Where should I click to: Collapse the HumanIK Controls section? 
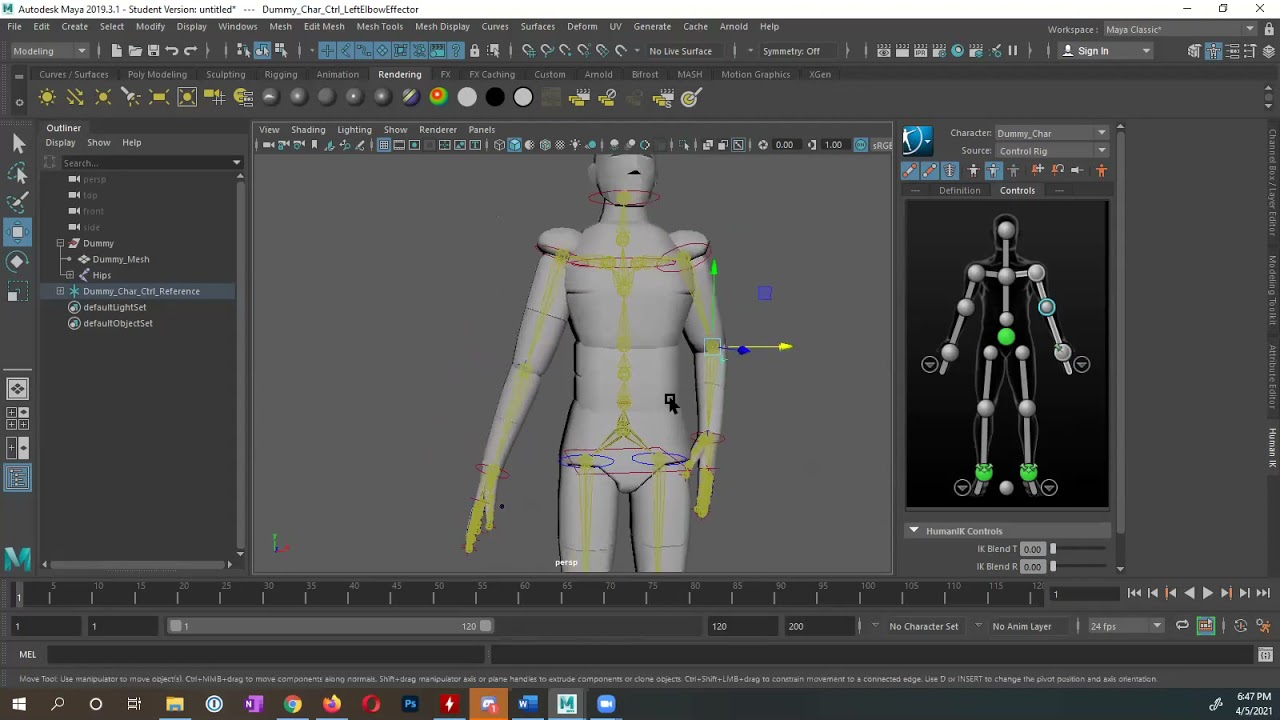[913, 531]
